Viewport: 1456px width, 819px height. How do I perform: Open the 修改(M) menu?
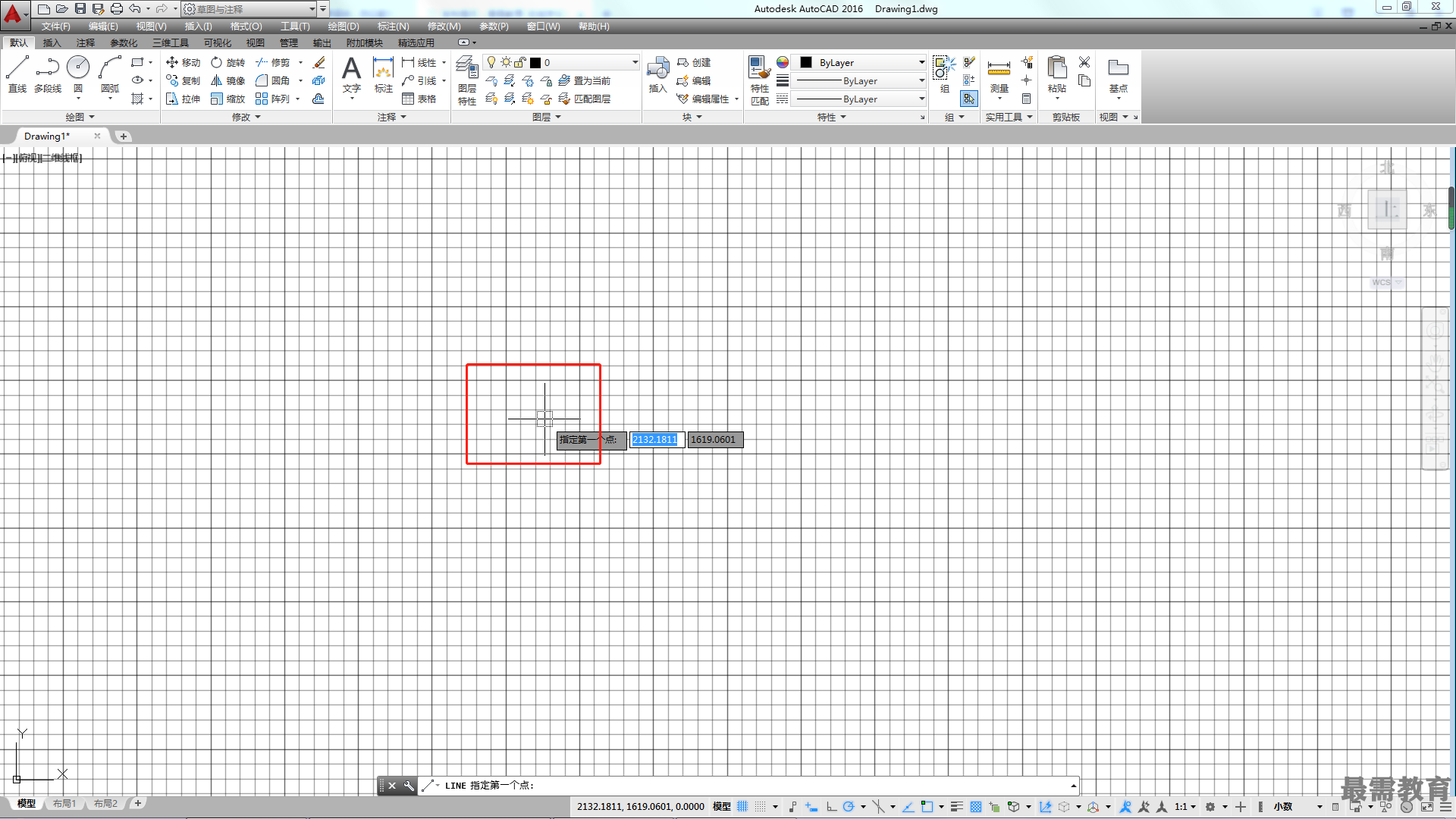444,26
